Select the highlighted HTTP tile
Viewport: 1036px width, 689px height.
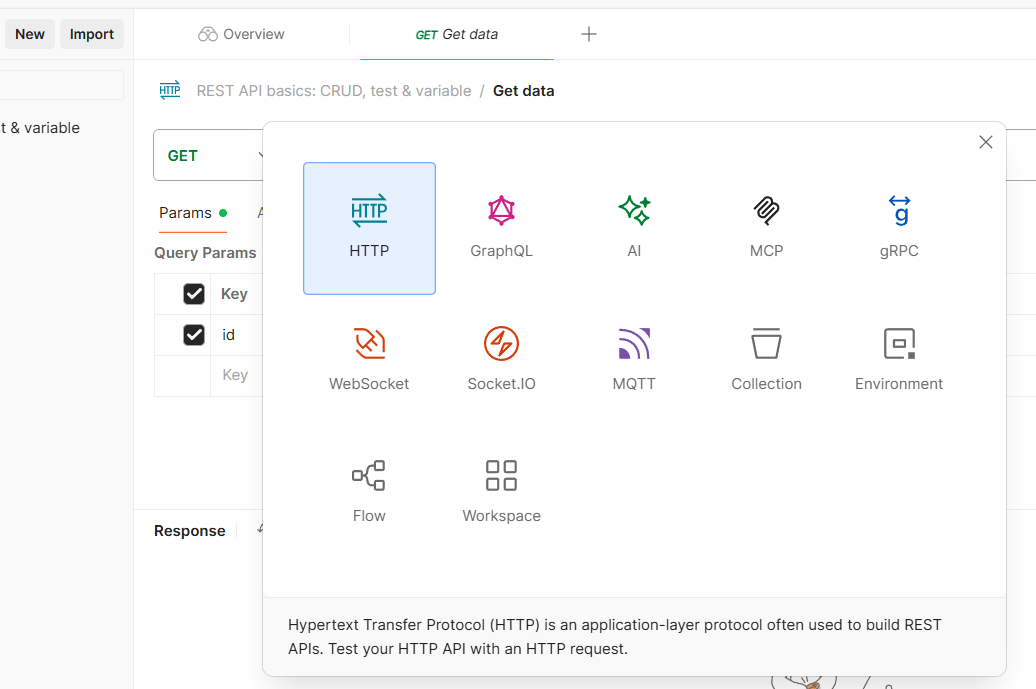coord(369,228)
